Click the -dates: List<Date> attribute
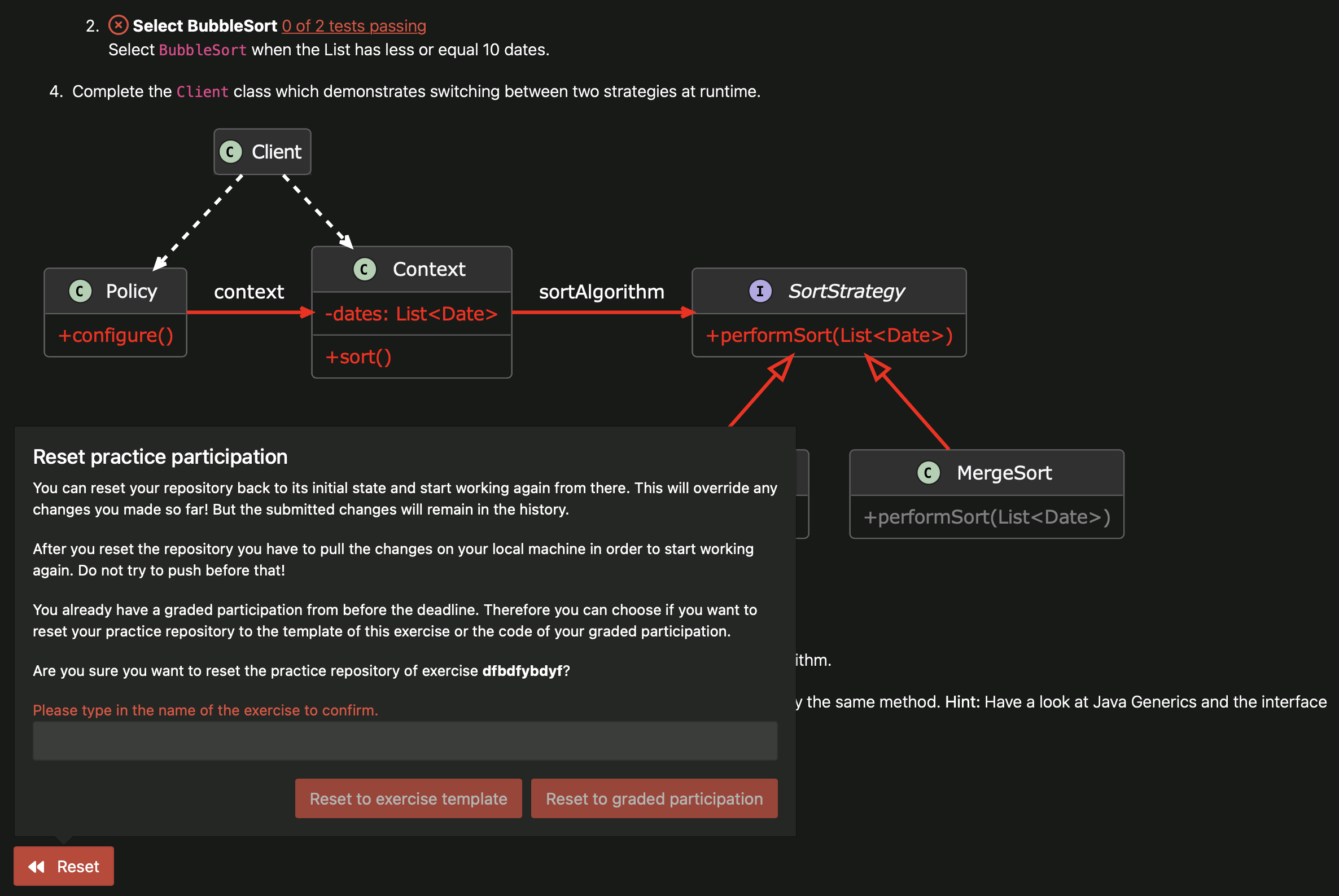The height and width of the screenshot is (896, 1339). click(x=410, y=313)
